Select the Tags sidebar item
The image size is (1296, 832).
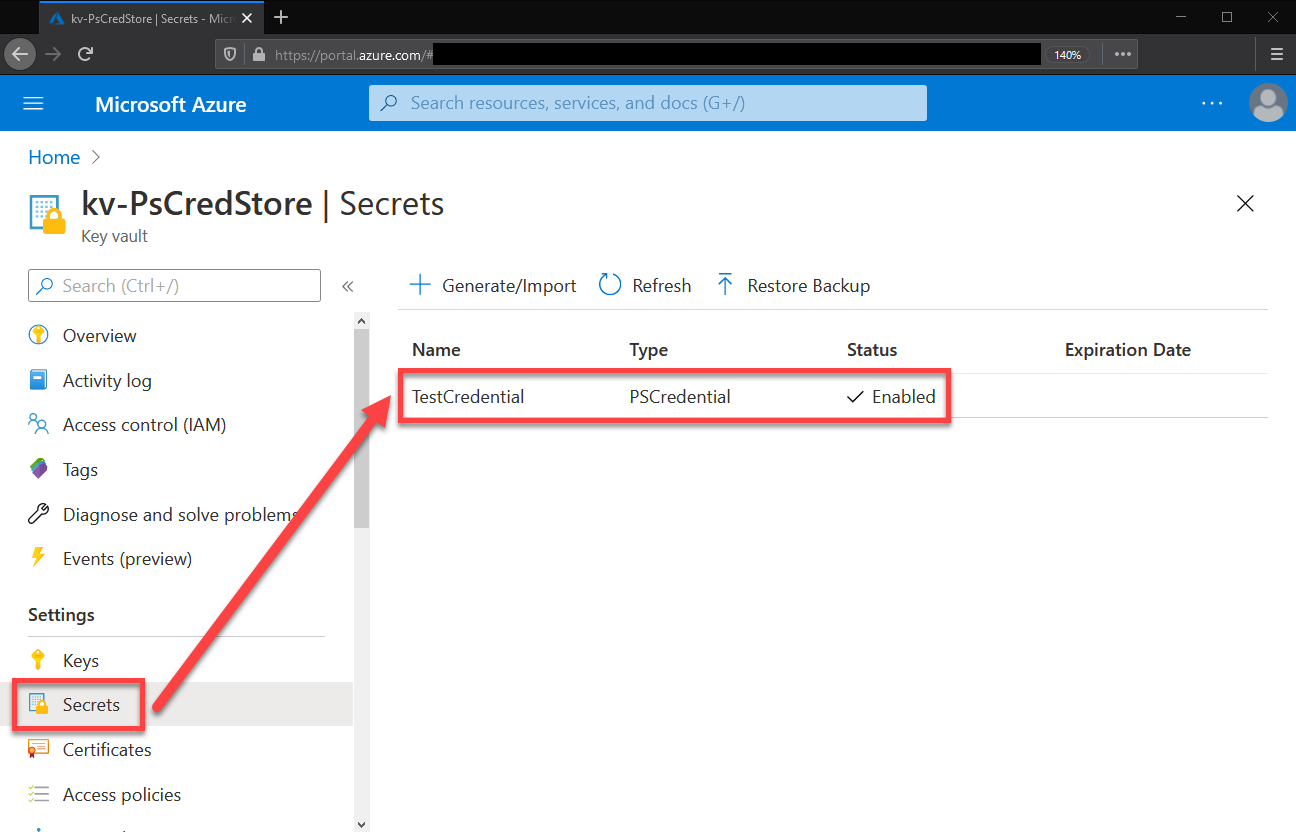tap(80, 469)
